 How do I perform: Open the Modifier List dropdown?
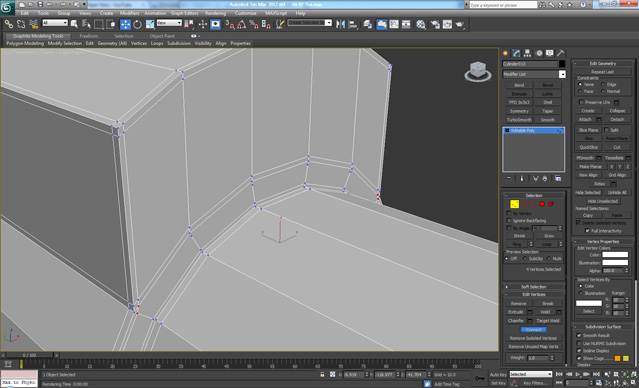tap(562, 74)
